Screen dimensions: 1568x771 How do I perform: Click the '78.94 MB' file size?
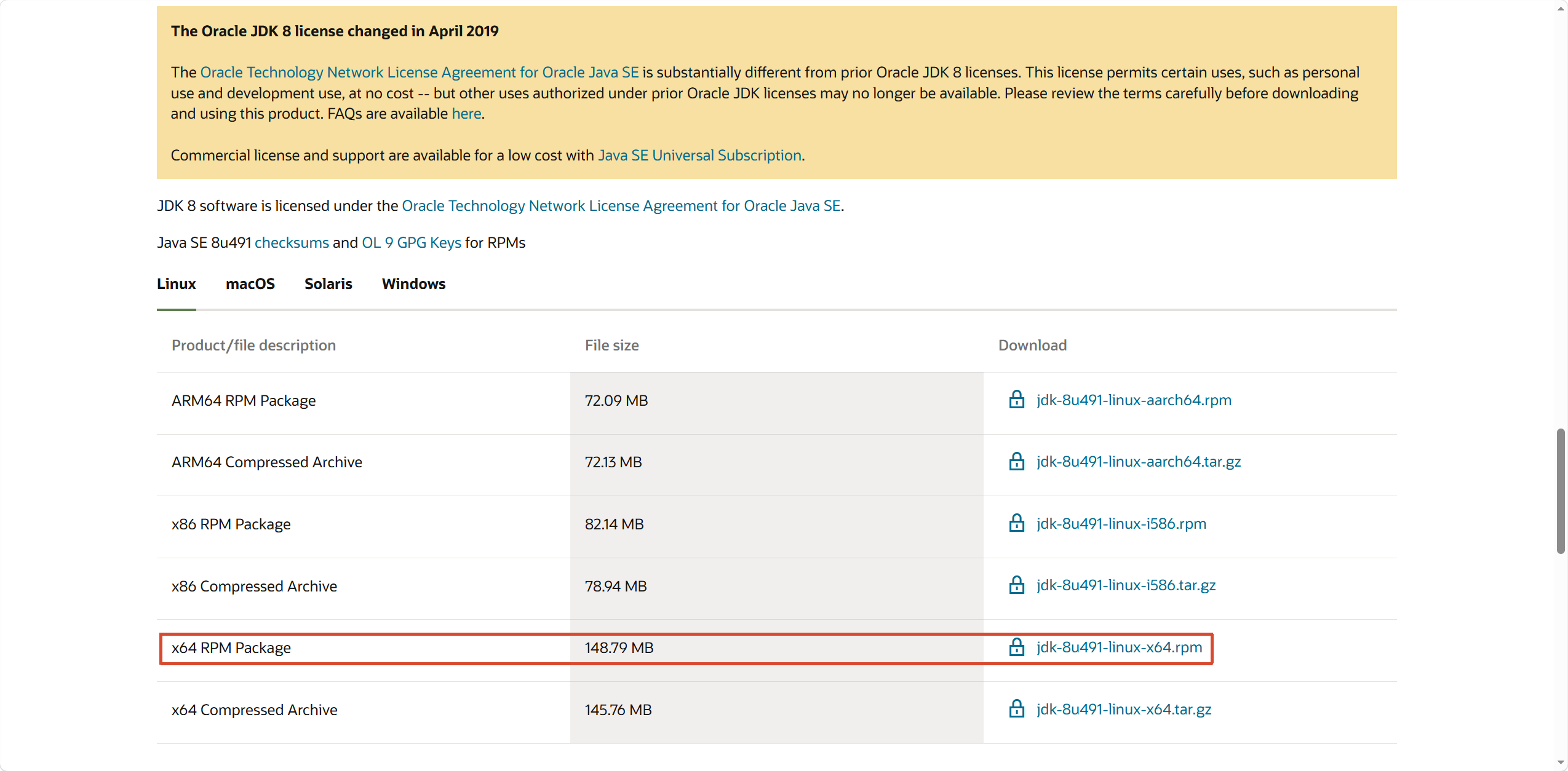click(x=616, y=587)
